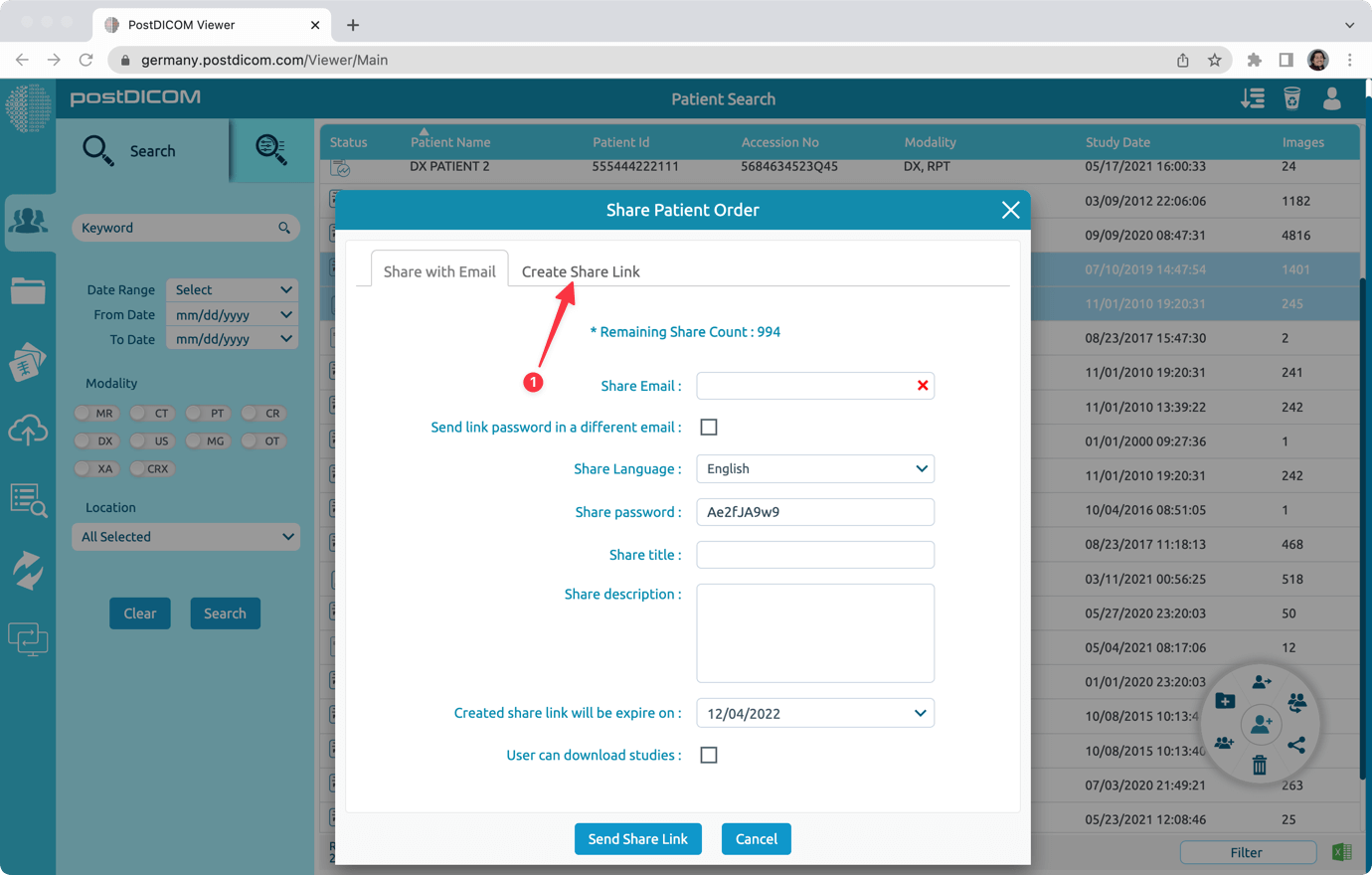Check 'Send link password in a different email'
This screenshot has height=875, width=1372.
(709, 428)
